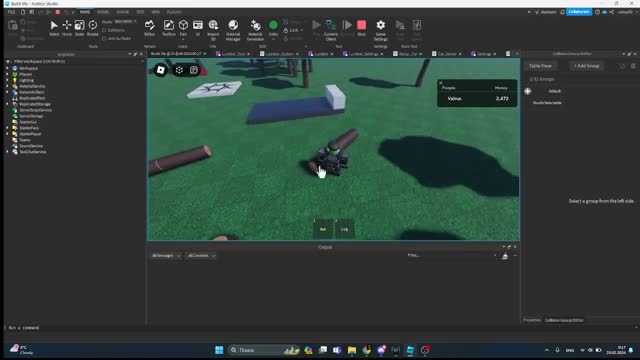The image size is (640, 360).
Task: Activate the Move tool
Action: [x=67, y=28]
